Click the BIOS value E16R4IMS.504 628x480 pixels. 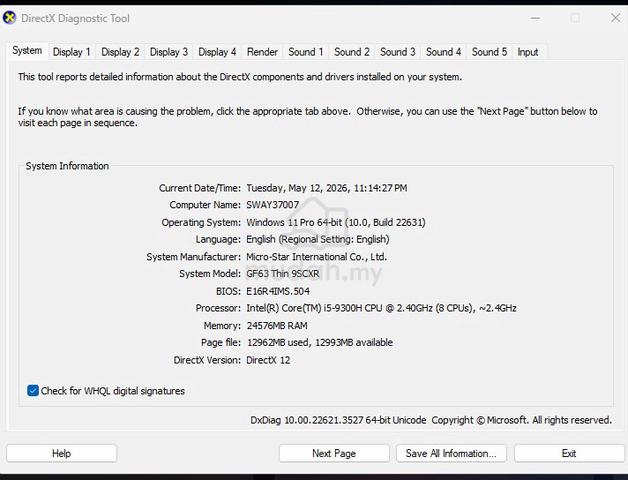[x=278, y=291]
